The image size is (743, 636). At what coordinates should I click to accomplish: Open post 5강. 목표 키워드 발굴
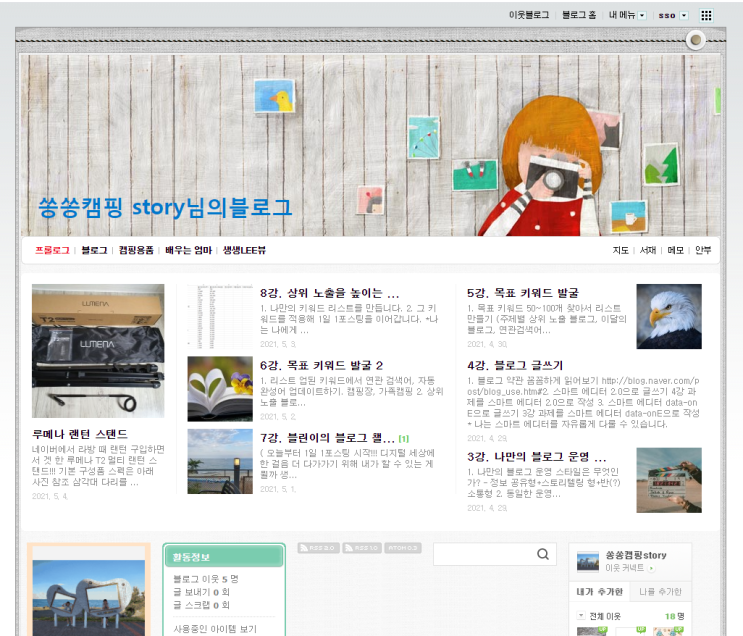click(523, 293)
